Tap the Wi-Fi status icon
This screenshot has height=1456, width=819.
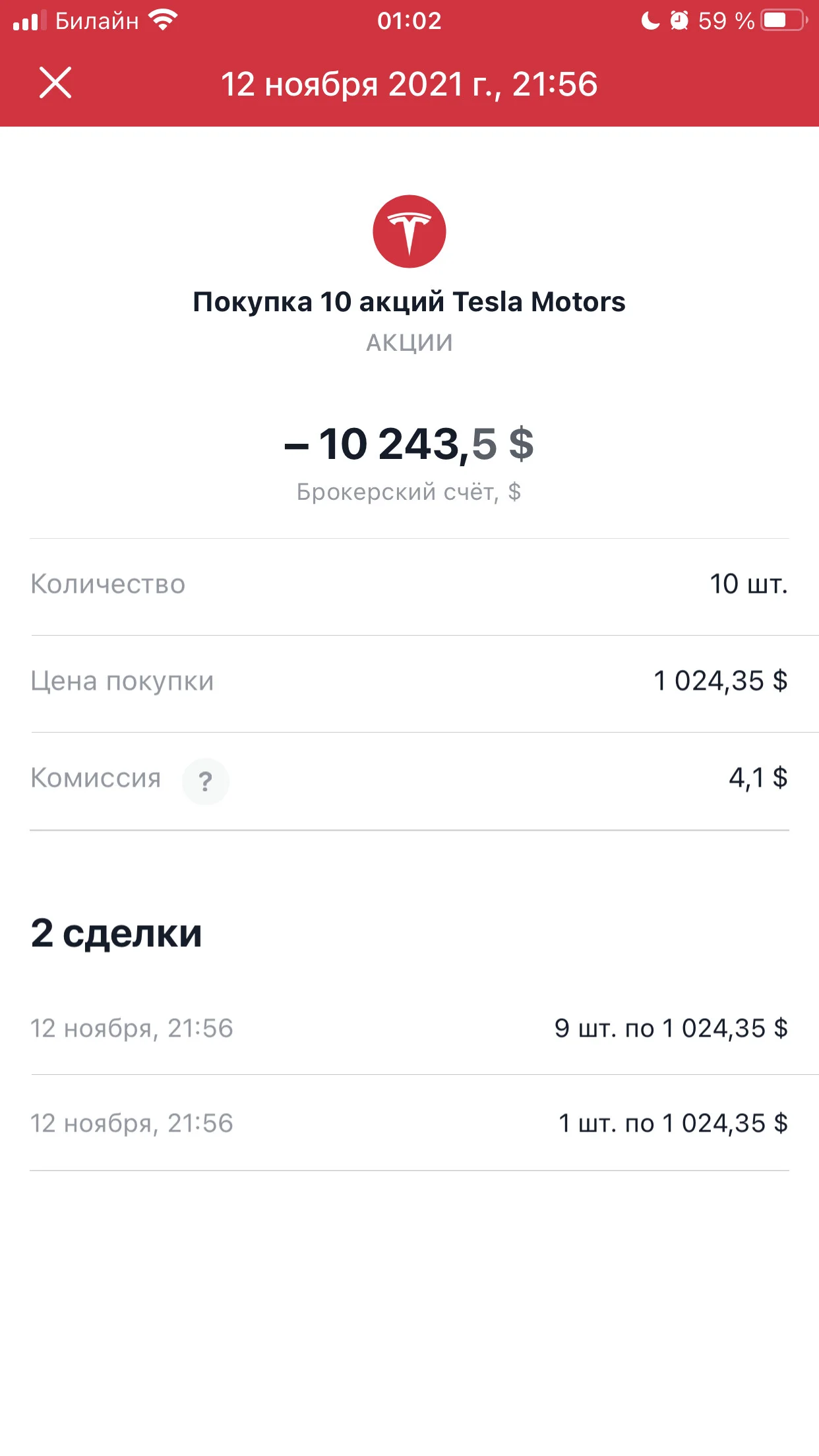162,20
